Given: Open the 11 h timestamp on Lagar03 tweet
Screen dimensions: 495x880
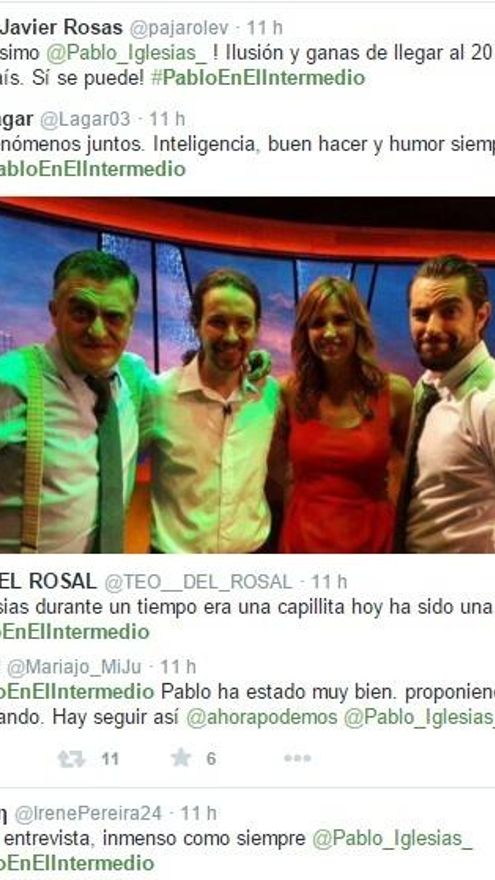Looking at the screenshot, I should tap(167, 119).
